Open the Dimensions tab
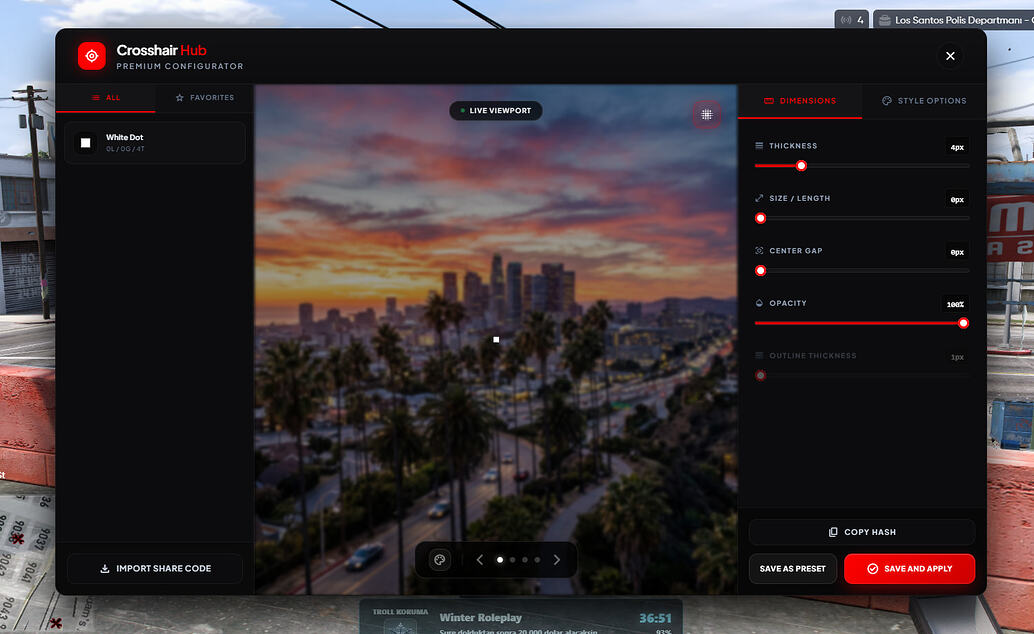This screenshot has width=1034, height=634. click(x=800, y=101)
